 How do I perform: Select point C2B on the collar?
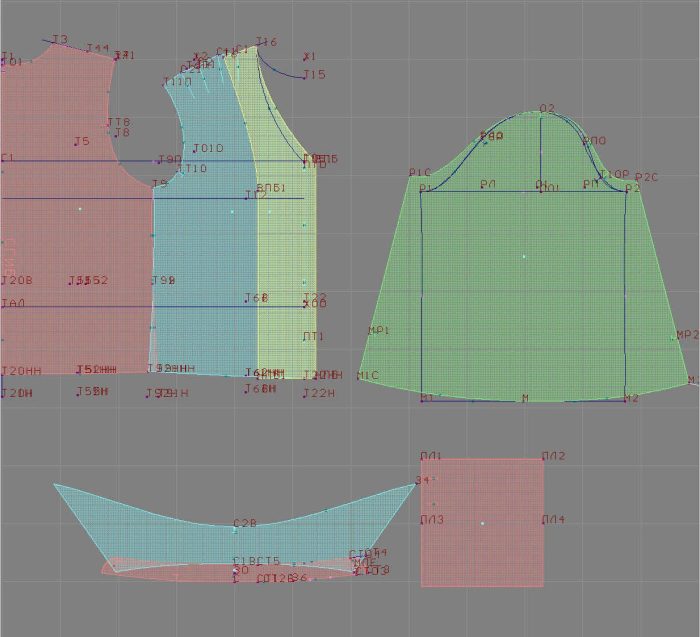pyautogui.click(x=244, y=524)
